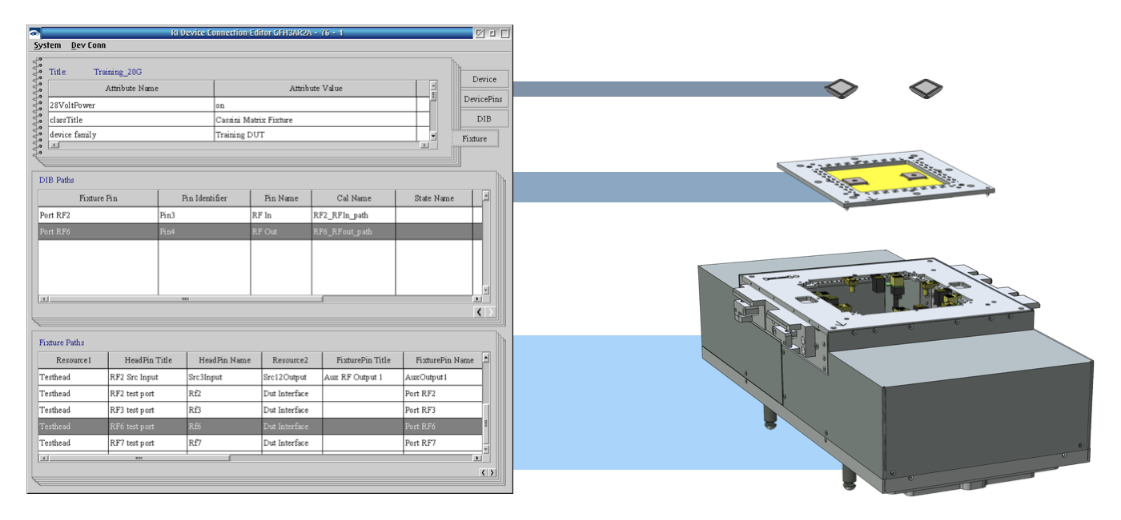
Task: Click Fixture Paths scroll-up arrow
Action: 486,356
